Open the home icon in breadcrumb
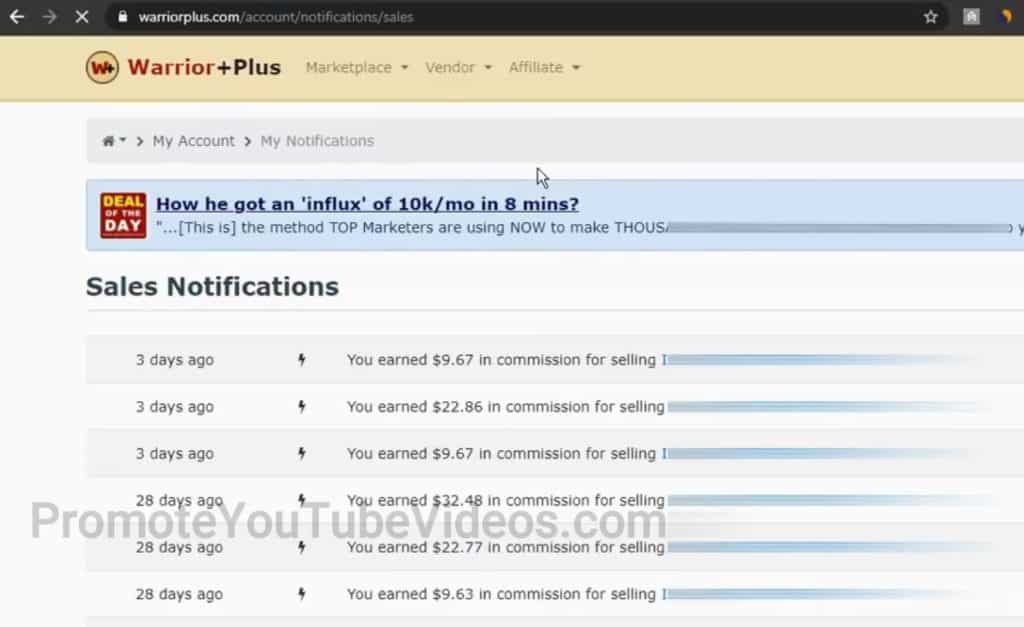This screenshot has width=1024, height=627. (x=108, y=141)
